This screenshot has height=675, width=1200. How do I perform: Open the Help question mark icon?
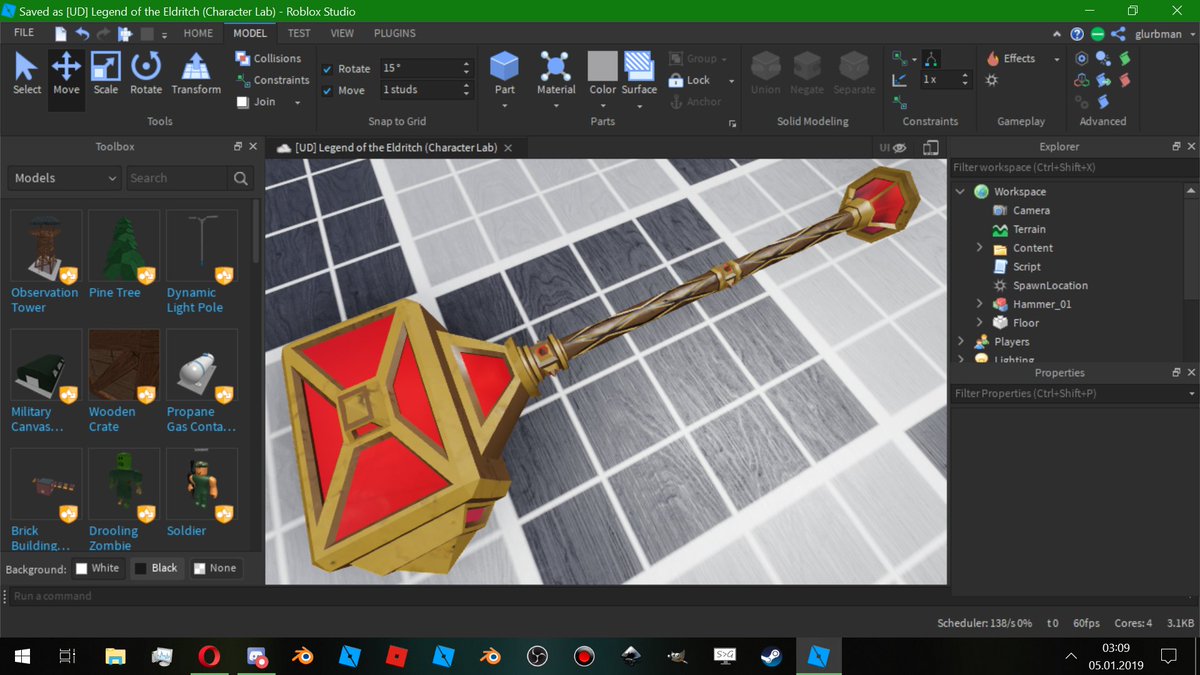coord(1077,33)
